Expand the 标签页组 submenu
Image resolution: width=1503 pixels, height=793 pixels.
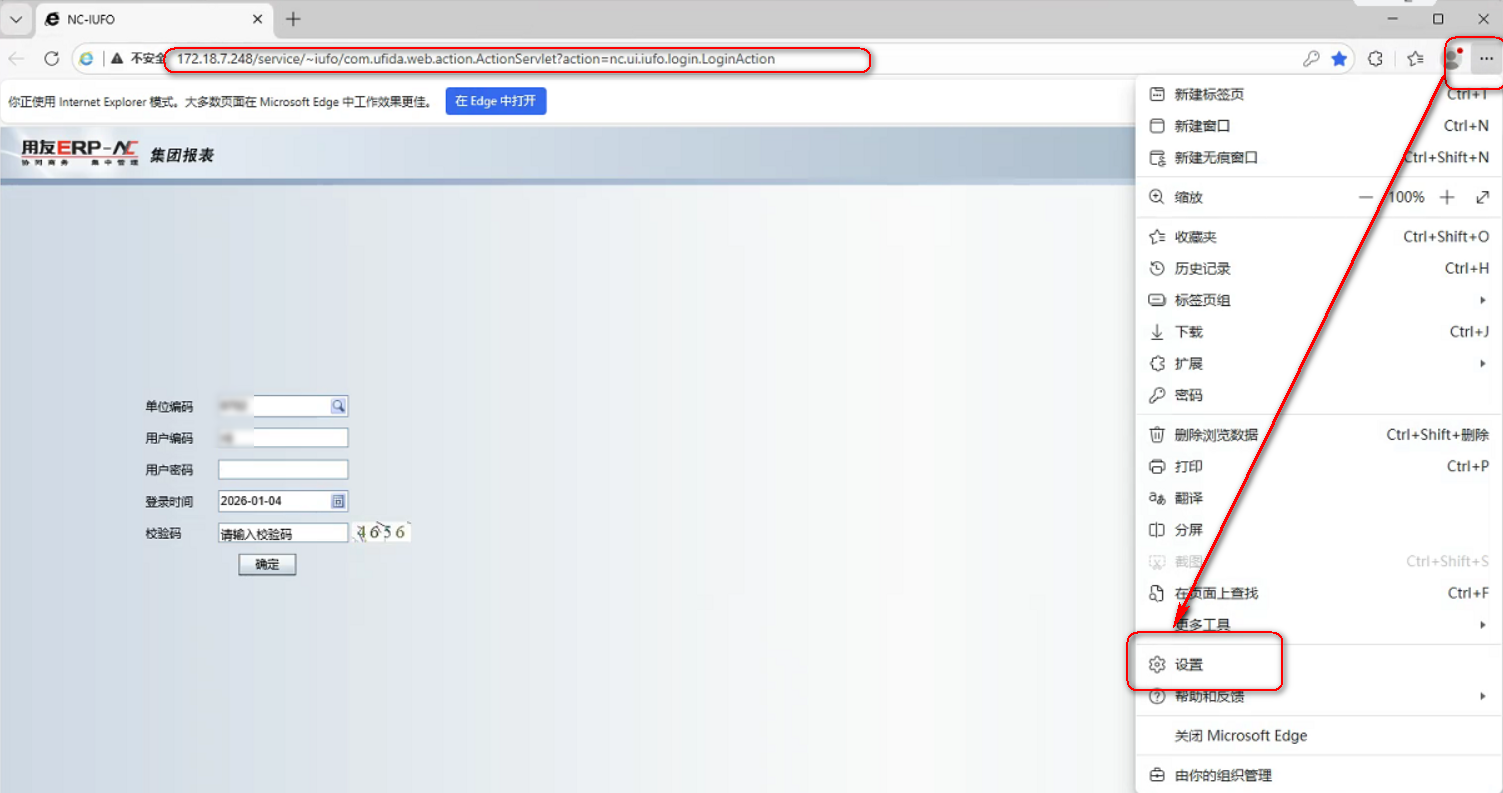1482,300
